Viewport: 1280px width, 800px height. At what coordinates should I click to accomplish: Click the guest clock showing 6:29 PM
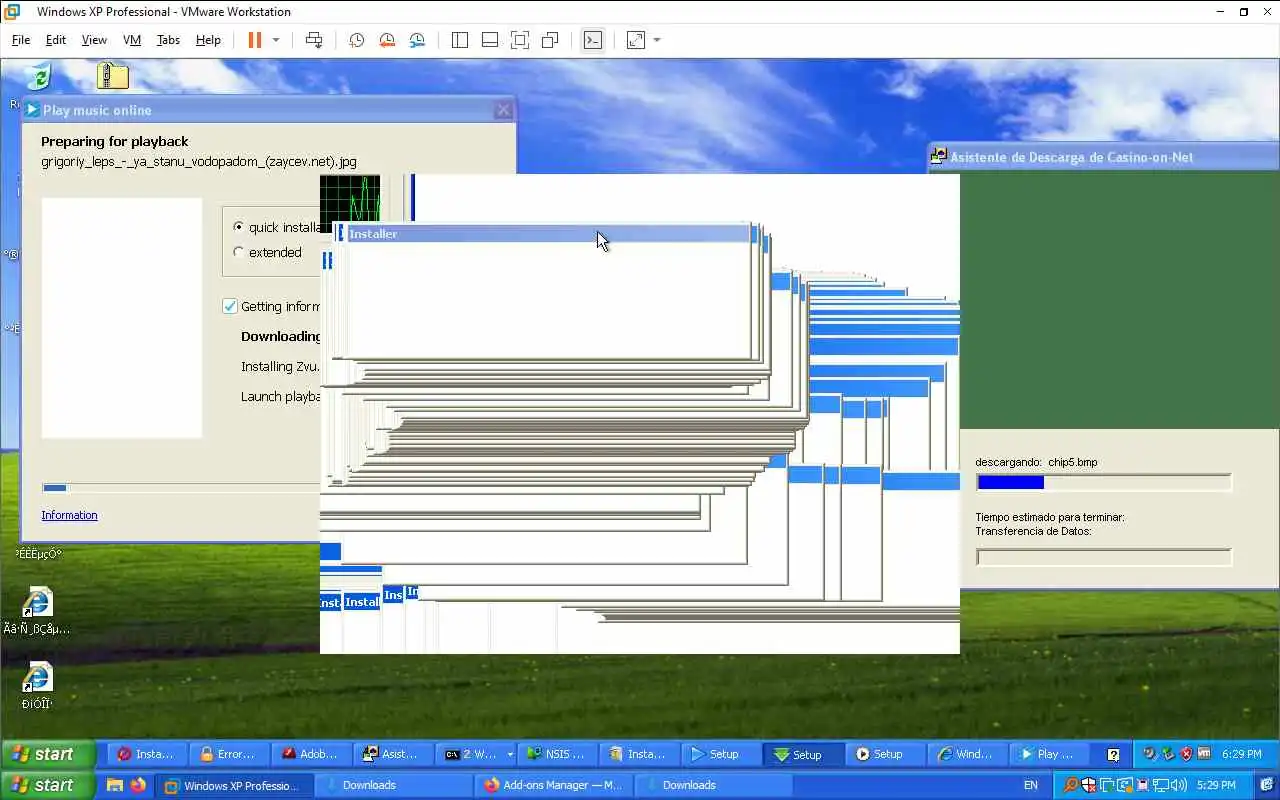tap(1241, 754)
